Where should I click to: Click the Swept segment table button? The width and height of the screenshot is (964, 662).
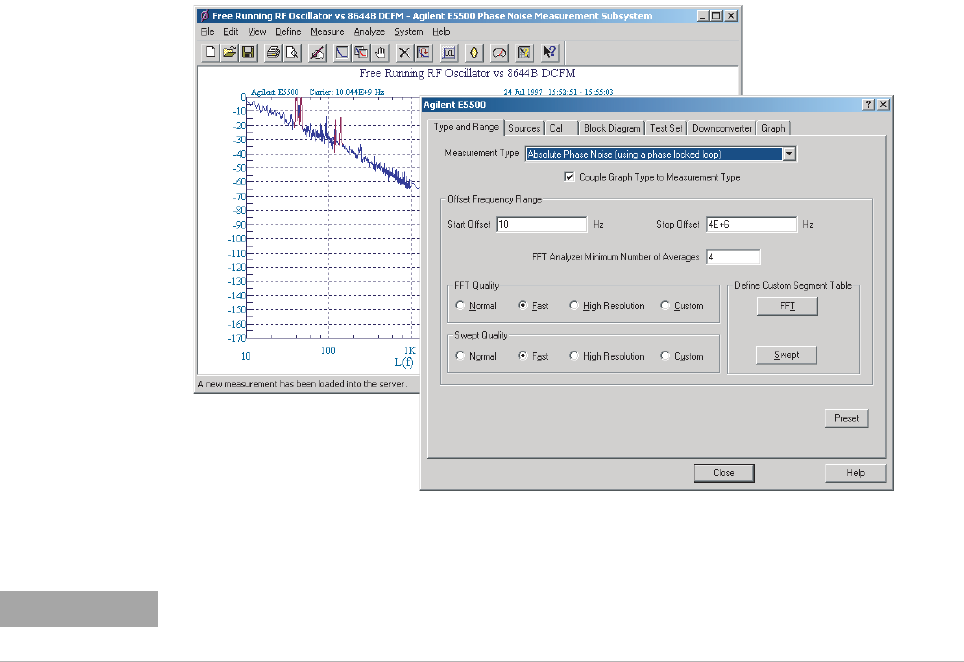pos(785,355)
